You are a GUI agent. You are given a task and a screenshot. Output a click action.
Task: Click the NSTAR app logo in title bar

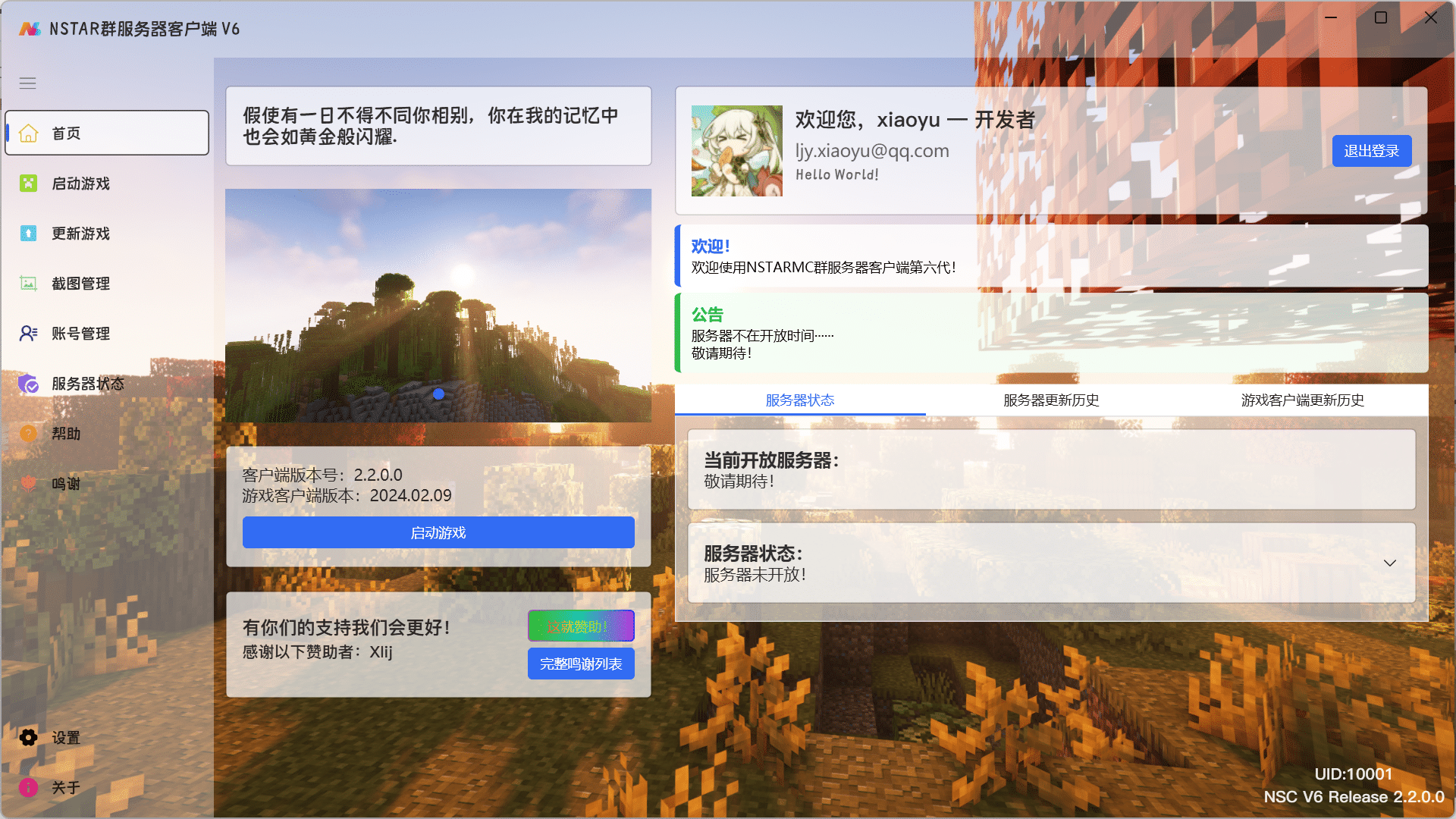[x=30, y=29]
